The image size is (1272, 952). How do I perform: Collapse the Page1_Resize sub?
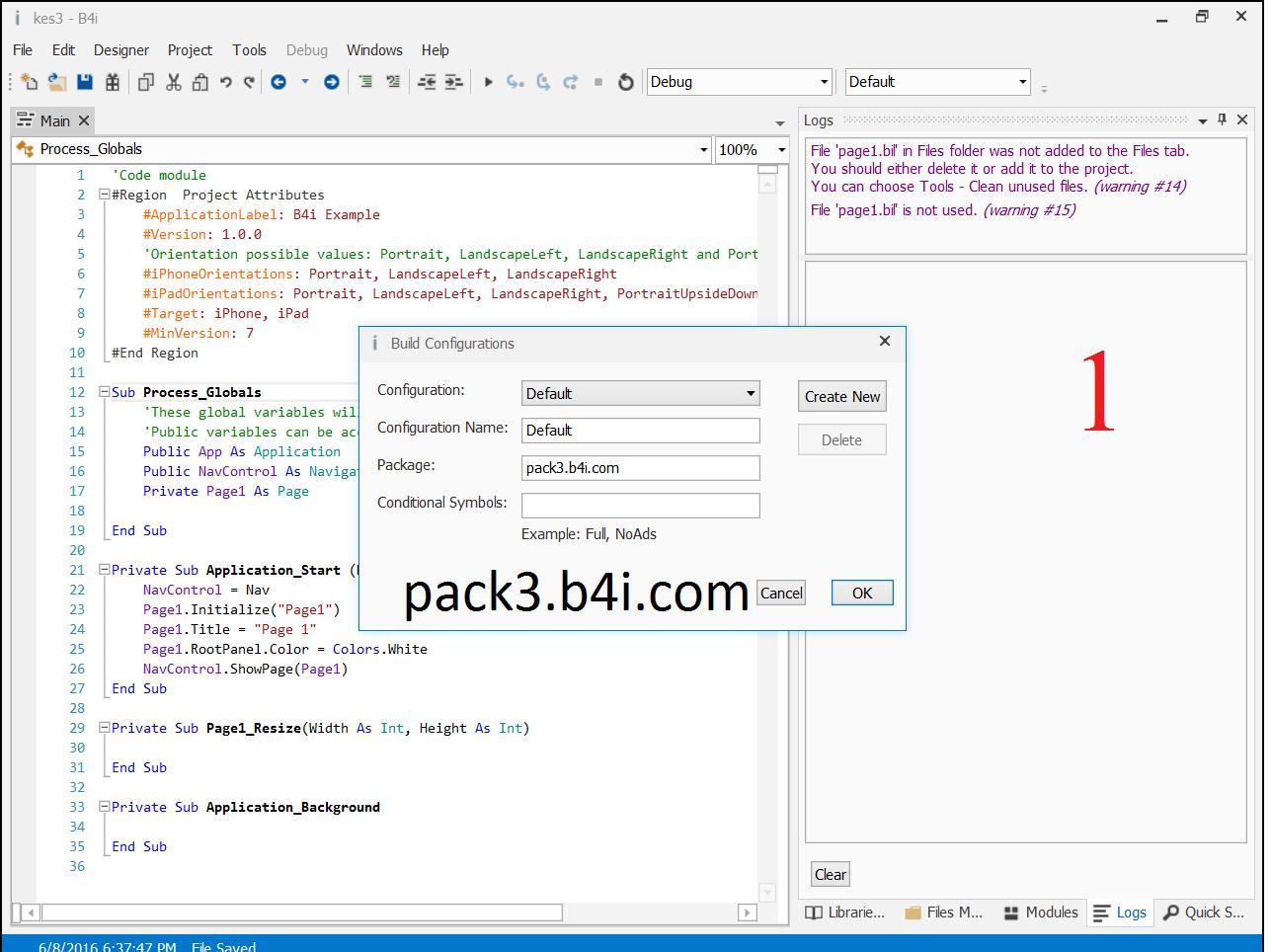(x=104, y=728)
